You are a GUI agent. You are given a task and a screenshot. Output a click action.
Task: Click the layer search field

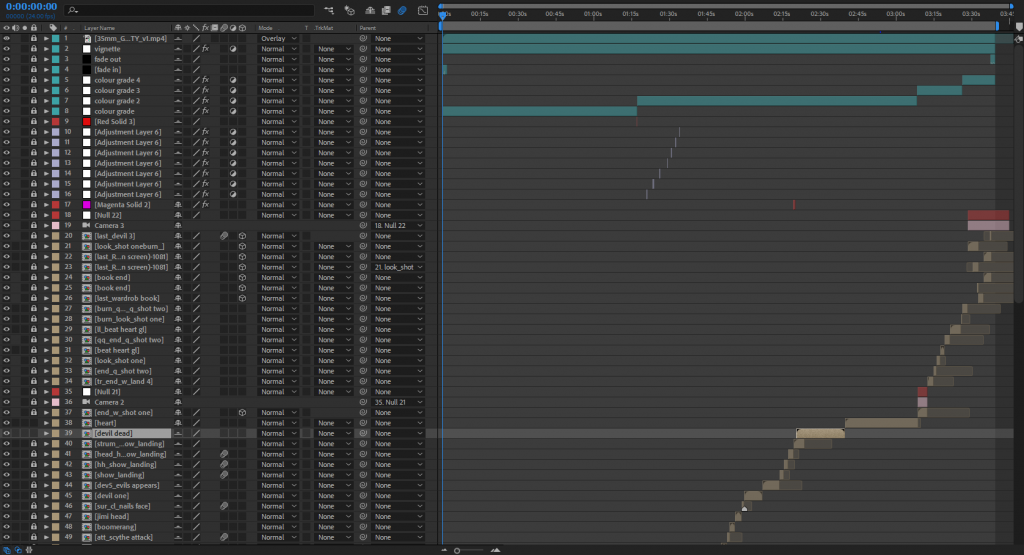click(189, 10)
